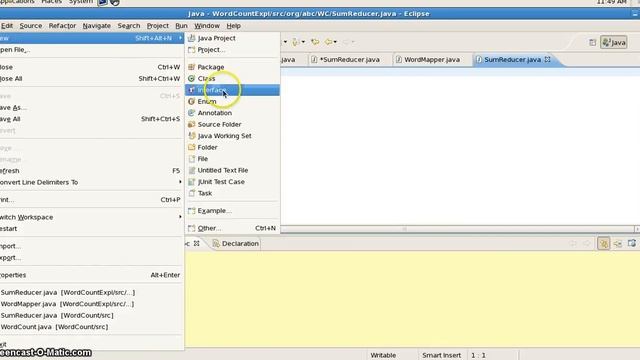Select Package in New submenu

[x=232, y=67]
